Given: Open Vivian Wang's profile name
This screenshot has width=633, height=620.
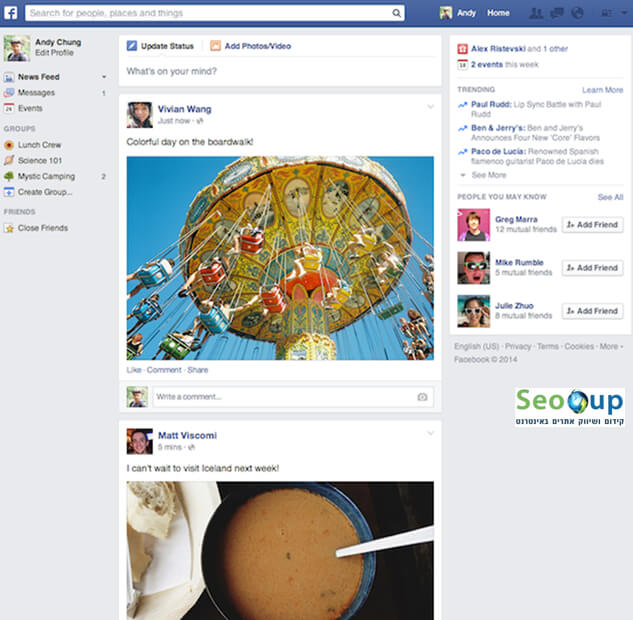Looking at the screenshot, I should 184,109.
